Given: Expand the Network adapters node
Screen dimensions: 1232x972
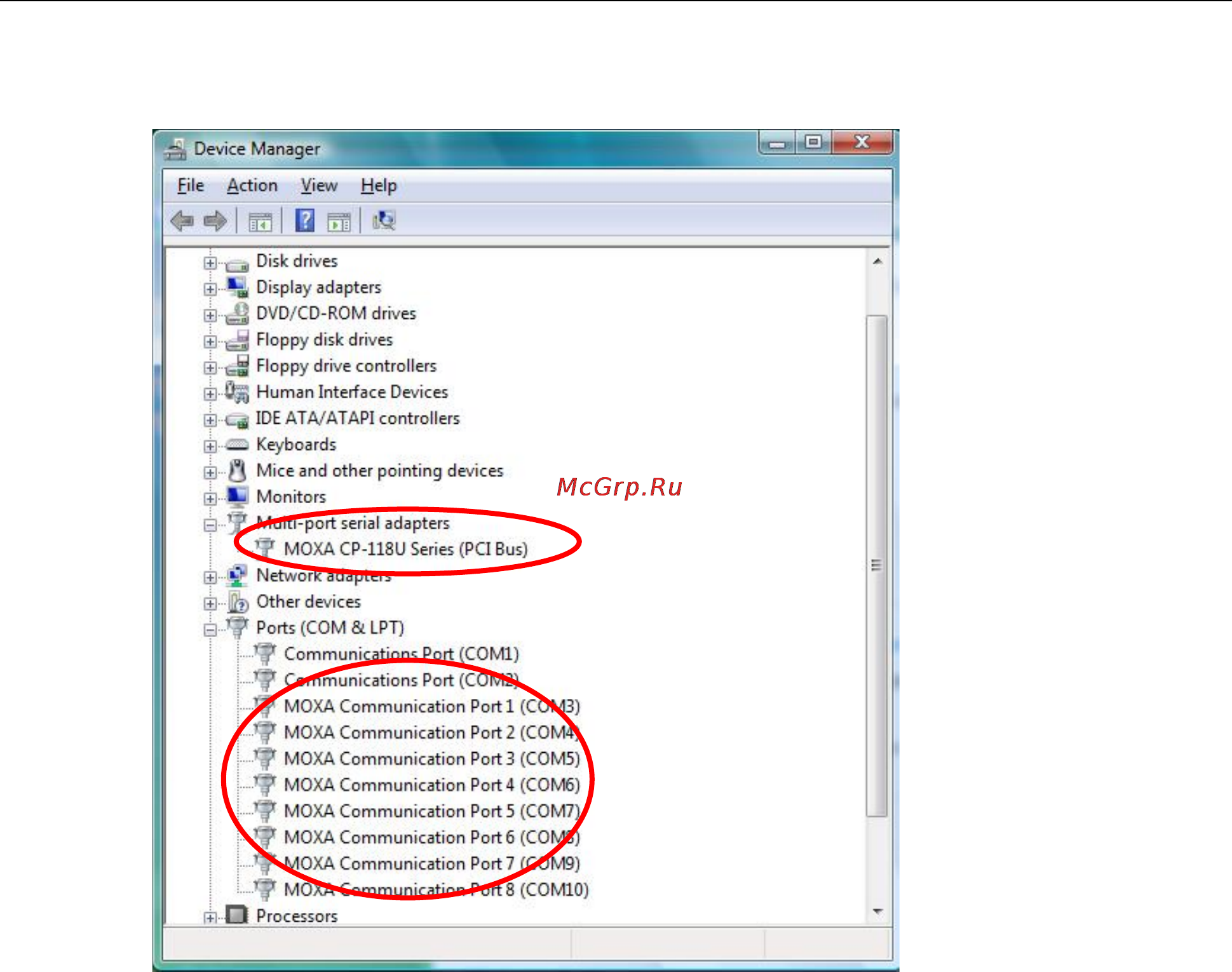Looking at the screenshot, I should [210, 577].
